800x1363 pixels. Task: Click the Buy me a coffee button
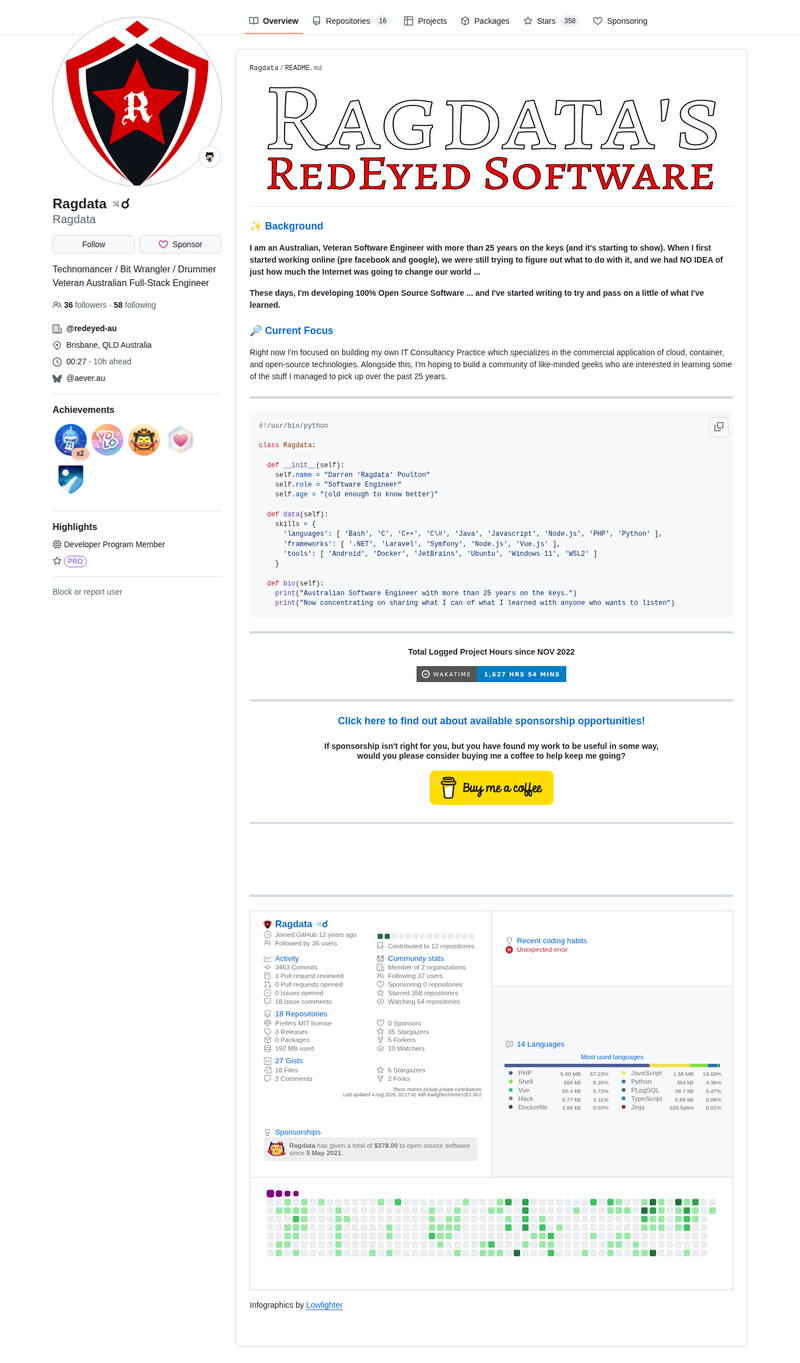[491, 788]
